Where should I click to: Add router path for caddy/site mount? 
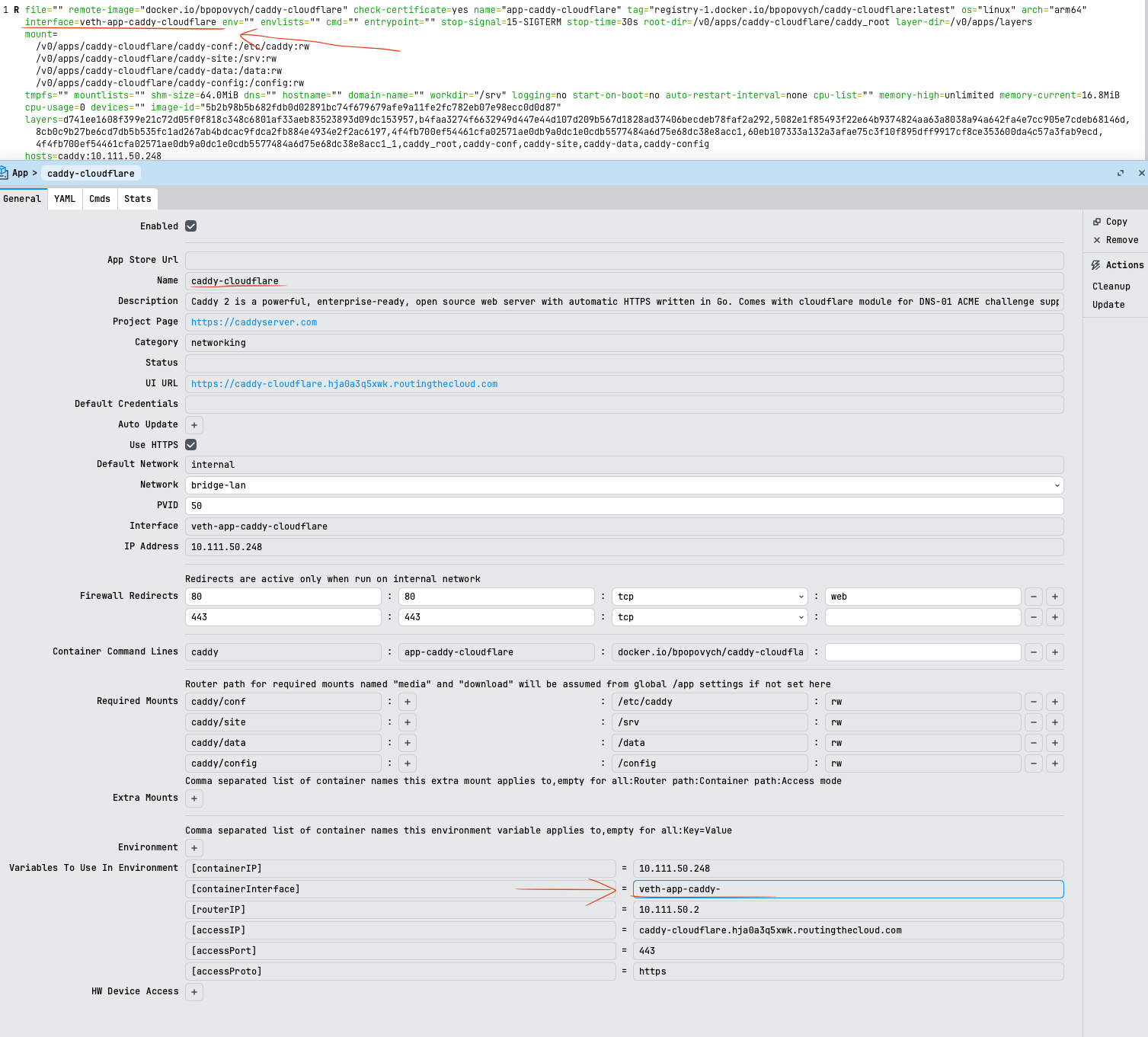tap(408, 722)
